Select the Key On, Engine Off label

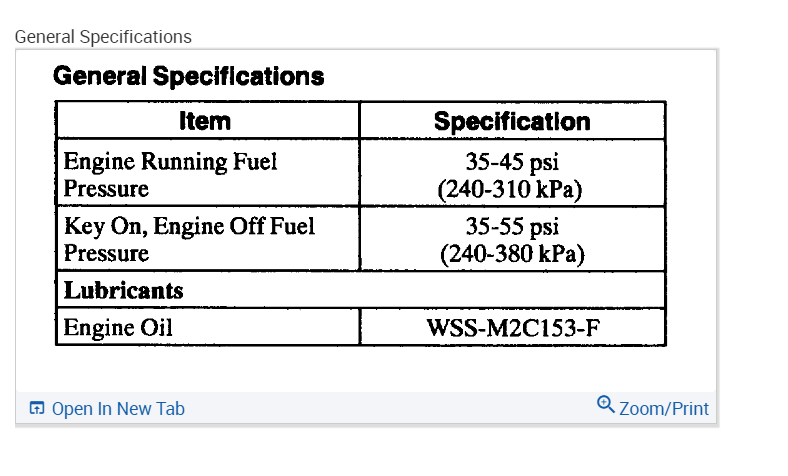click(189, 227)
